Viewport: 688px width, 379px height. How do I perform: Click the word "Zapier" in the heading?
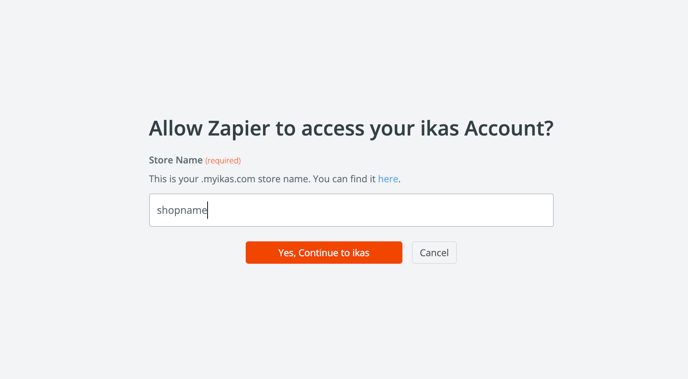tap(239, 129)
